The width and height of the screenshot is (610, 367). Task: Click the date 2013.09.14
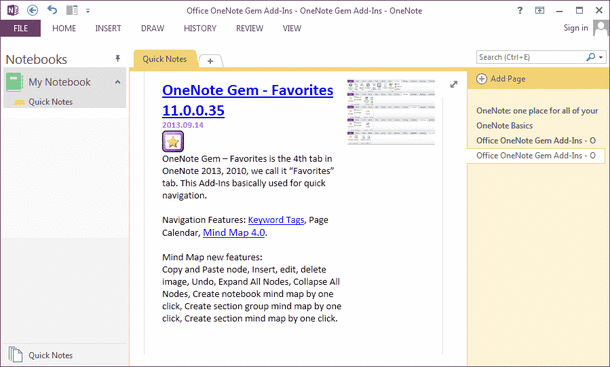pos(182,125)
